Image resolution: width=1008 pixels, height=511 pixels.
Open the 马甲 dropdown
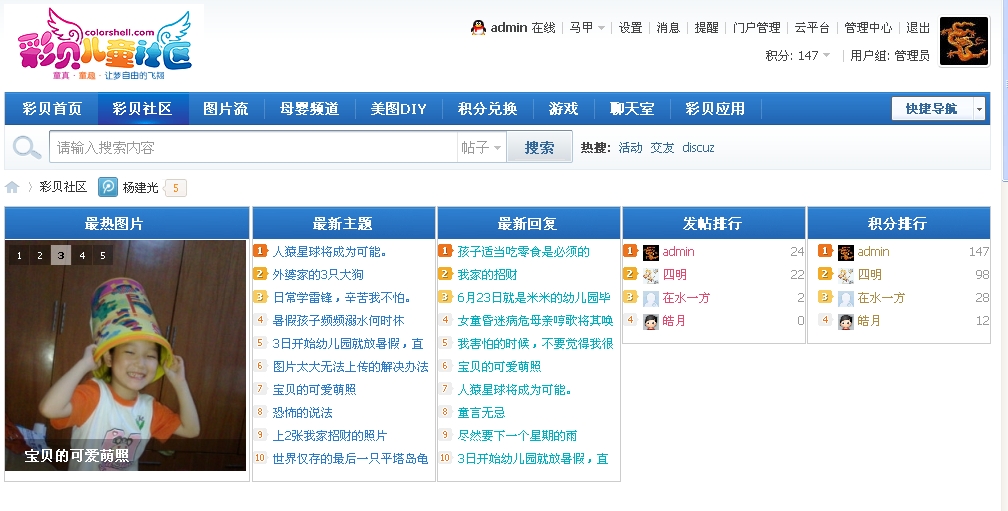click(x=587, y=28)
